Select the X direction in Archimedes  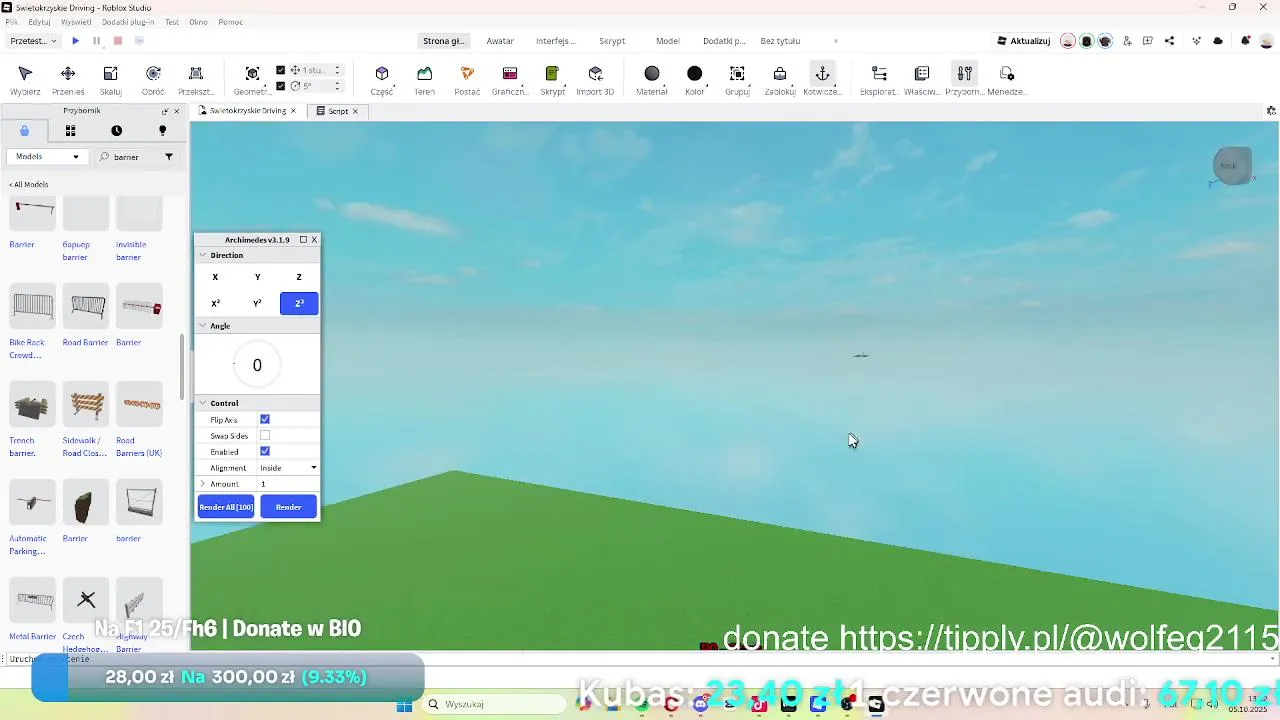pyautogui.click(x=215, y=277)
